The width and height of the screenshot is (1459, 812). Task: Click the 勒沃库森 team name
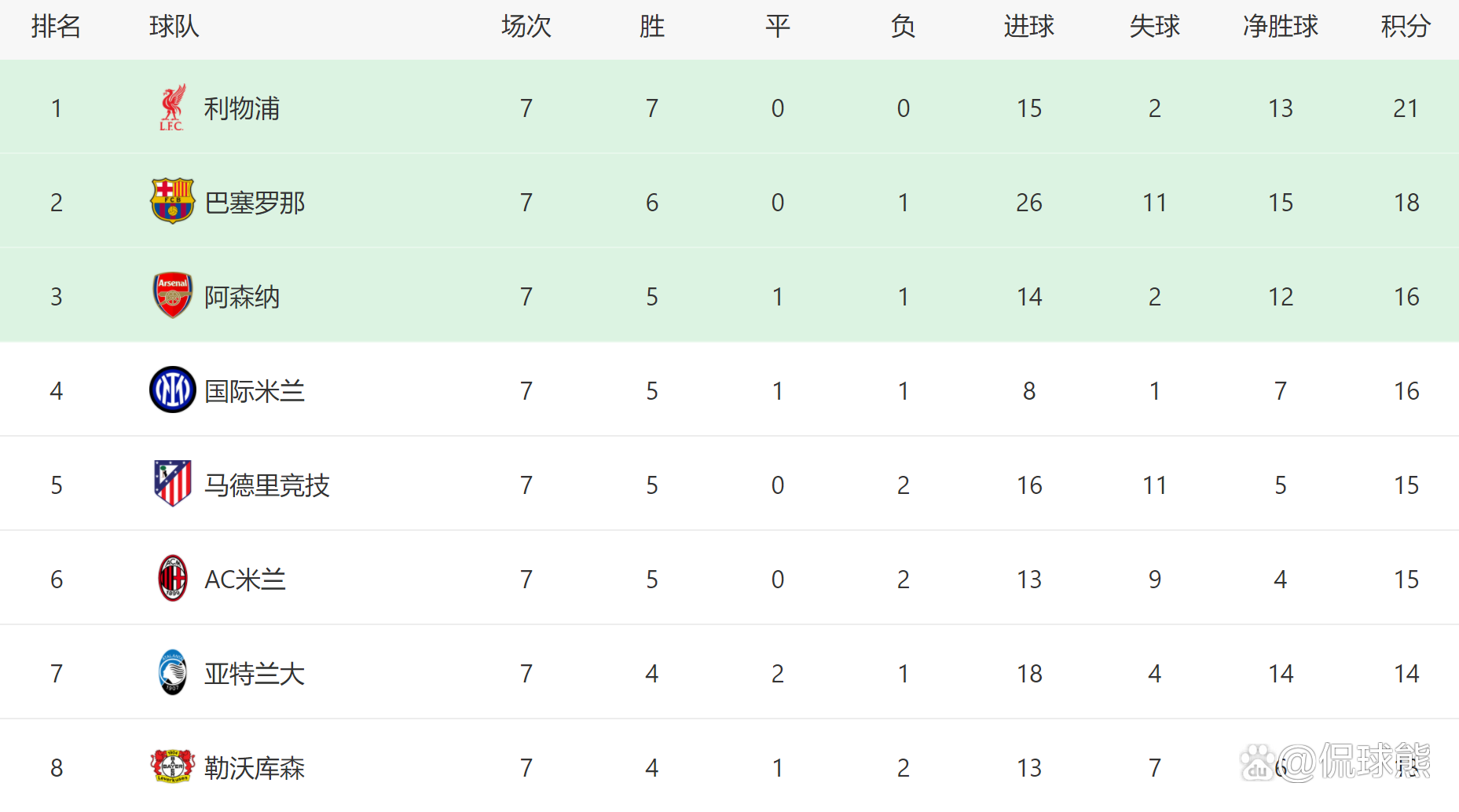pos(255,768)
